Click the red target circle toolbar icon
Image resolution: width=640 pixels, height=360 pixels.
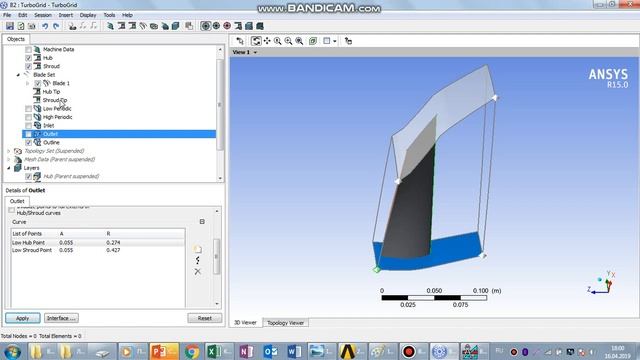(227, 26)
